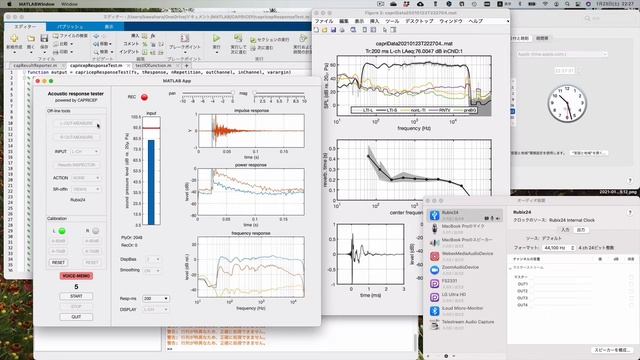Toggle the red REC lamp in MATLAB App
The width and height of the screenshot is (640, 360).
(x=144, y=97)
